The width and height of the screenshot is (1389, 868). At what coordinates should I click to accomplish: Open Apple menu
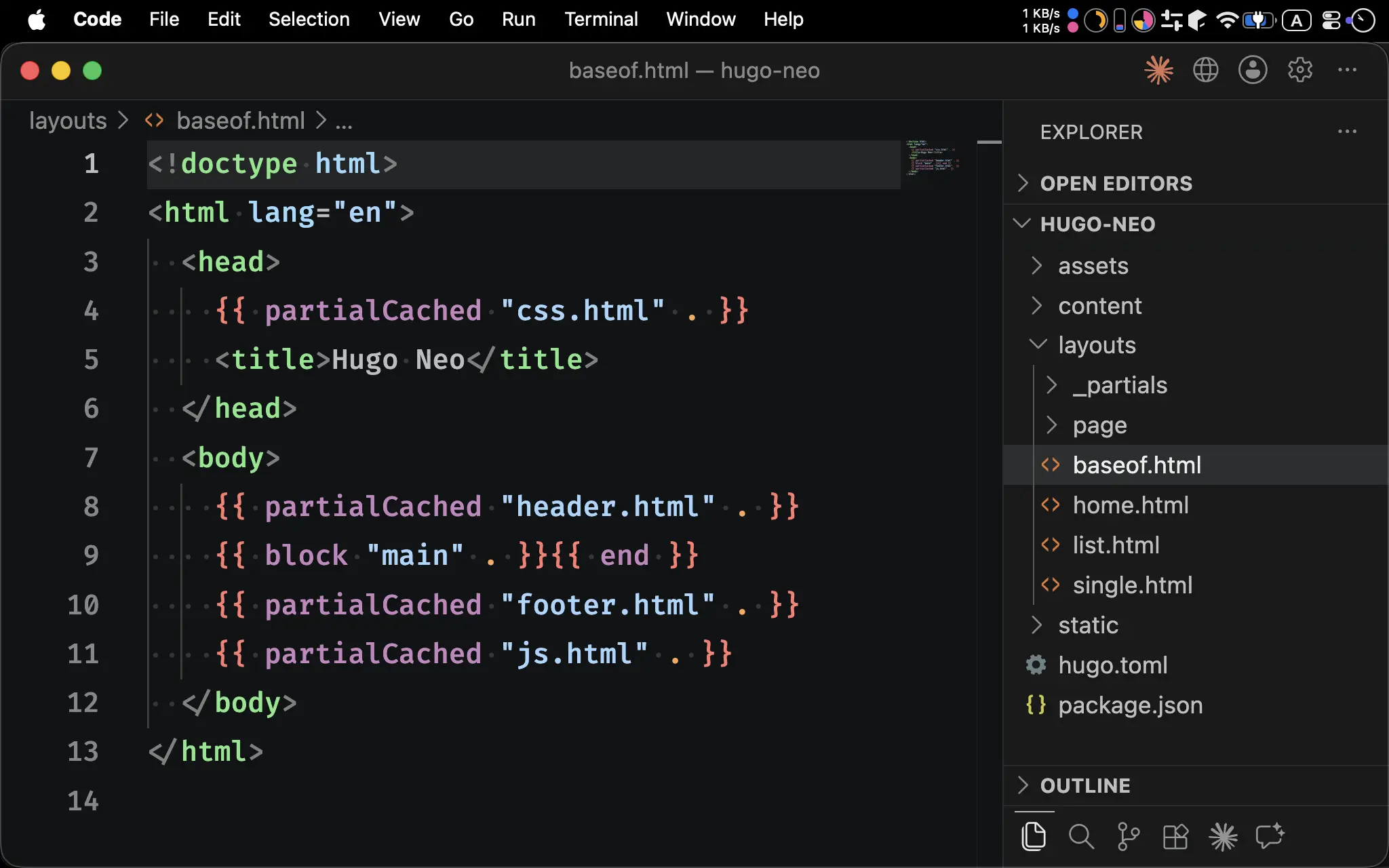37,19
